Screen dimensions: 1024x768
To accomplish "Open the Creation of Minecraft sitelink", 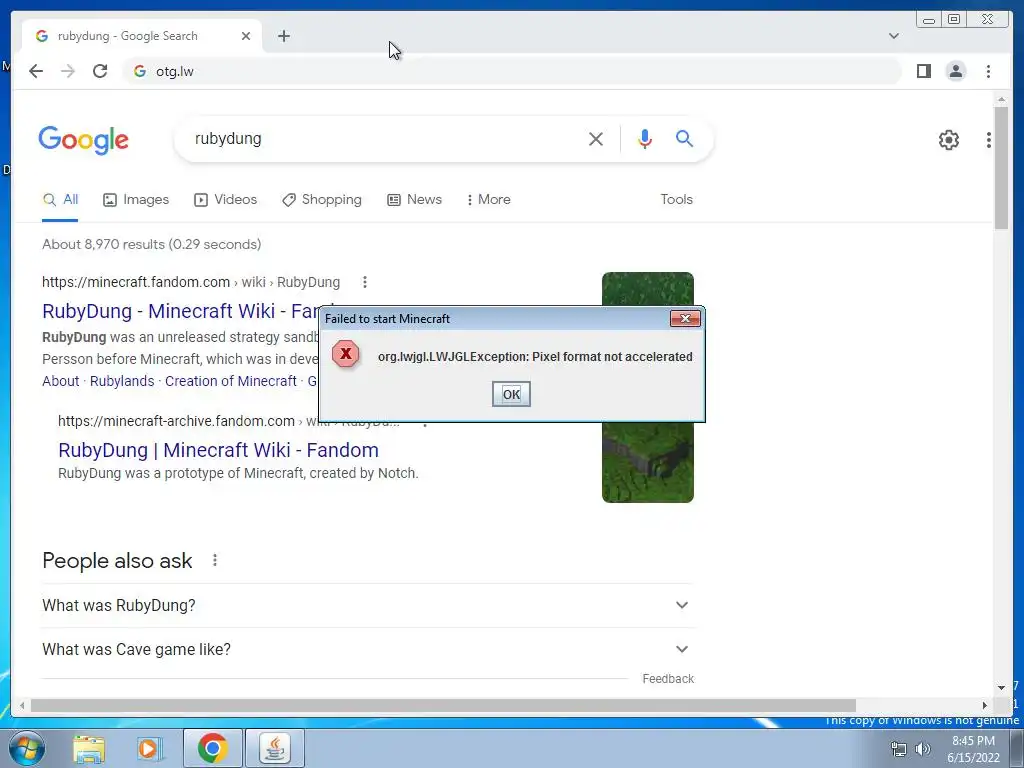I will (x=231, y=381).
